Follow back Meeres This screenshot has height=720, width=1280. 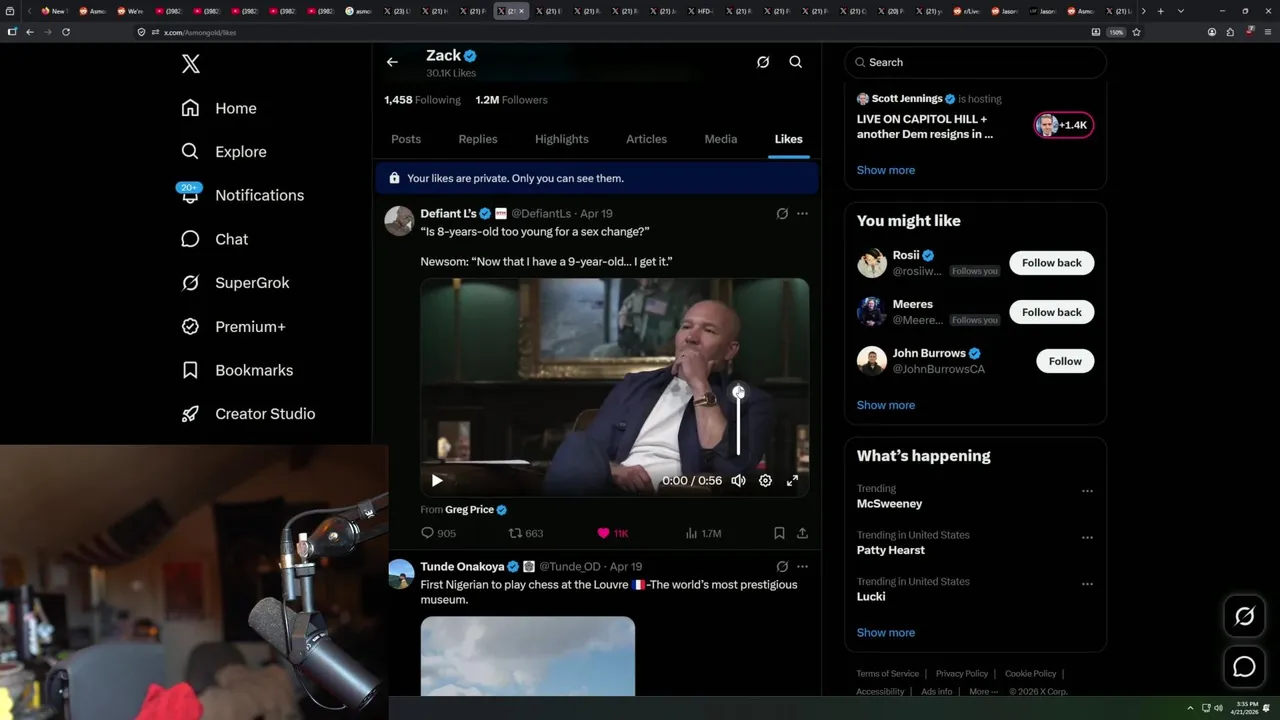pos(1051,312)
